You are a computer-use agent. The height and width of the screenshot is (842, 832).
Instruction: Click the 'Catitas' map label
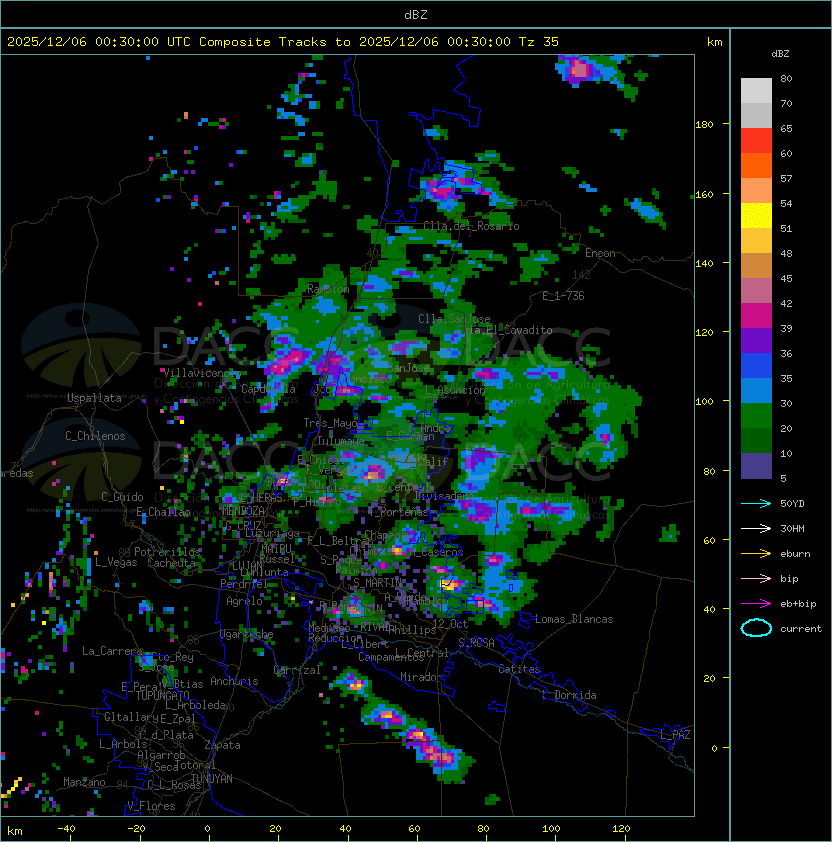(x=519, y=669)
